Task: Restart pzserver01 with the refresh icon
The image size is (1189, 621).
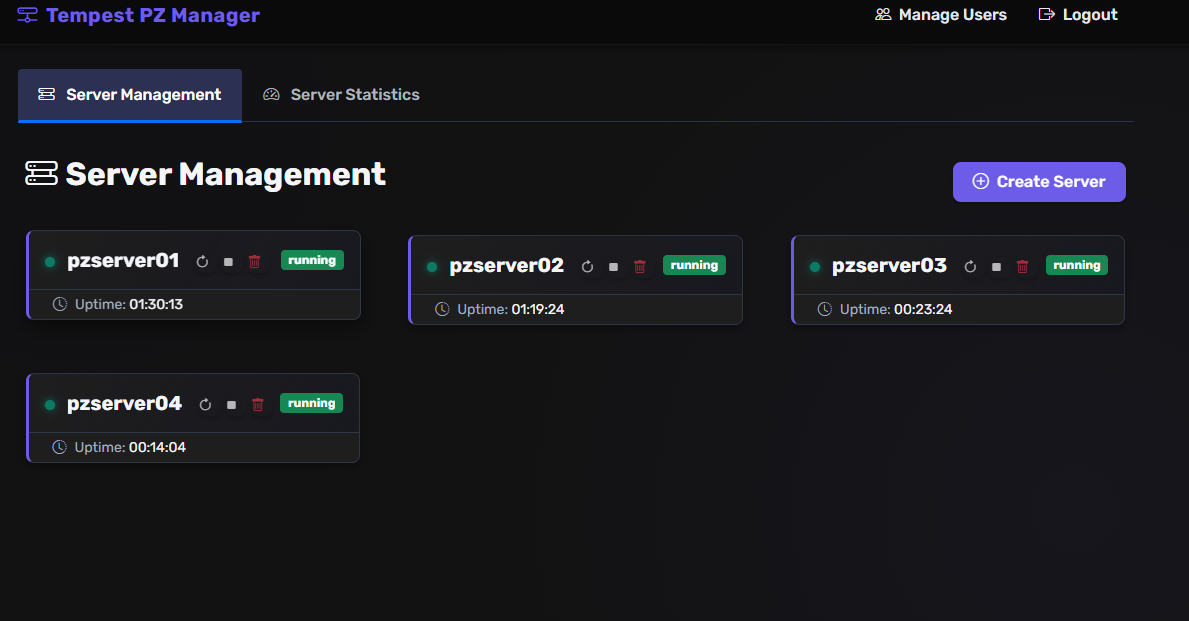Action: tap(202, 262)
